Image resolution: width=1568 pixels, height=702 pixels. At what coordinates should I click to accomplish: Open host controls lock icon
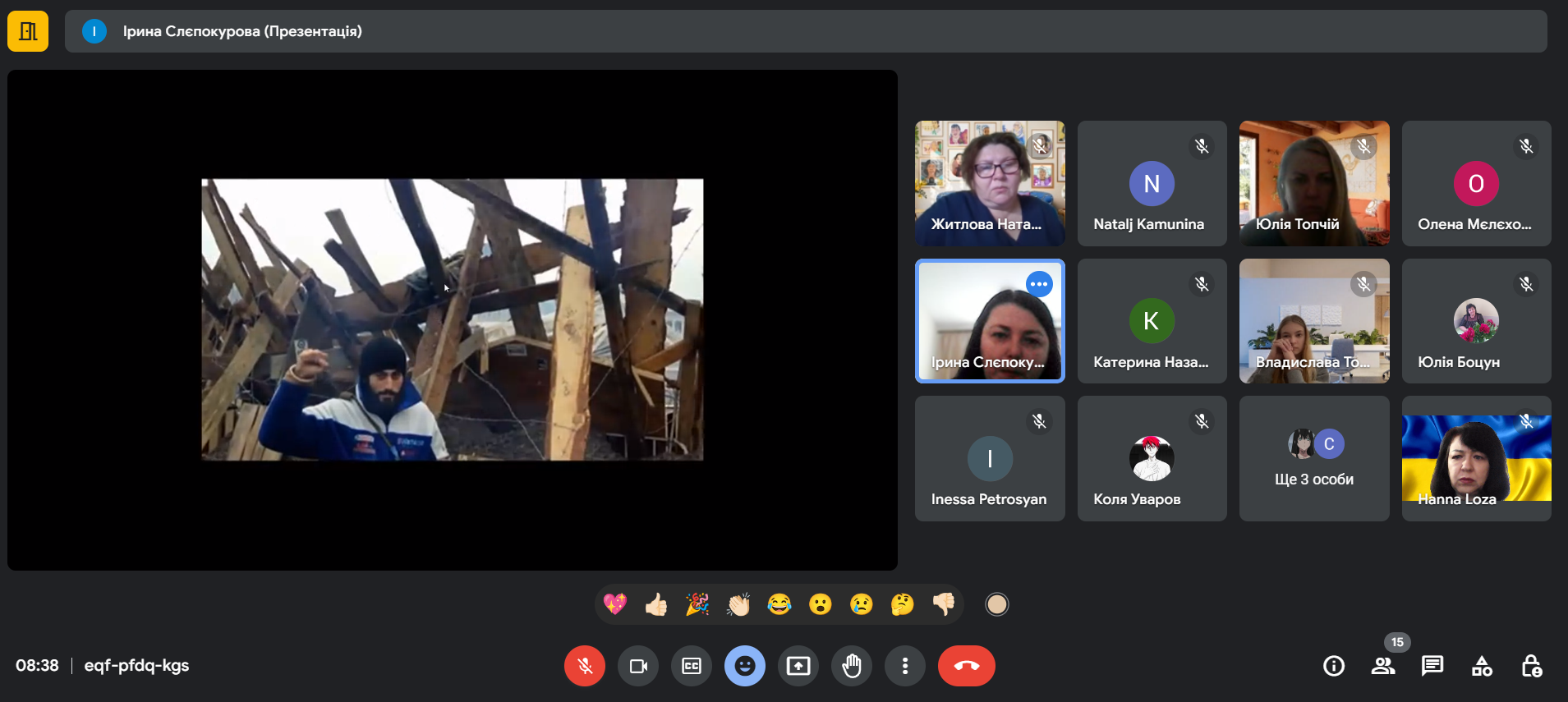pos(1531,666)
